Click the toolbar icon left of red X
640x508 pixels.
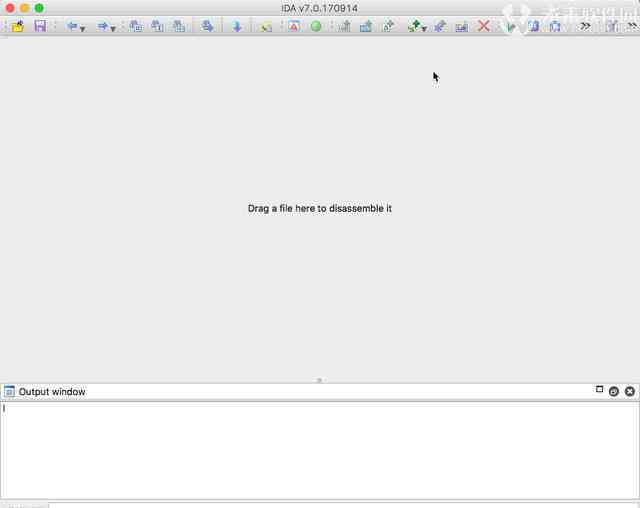462,27
